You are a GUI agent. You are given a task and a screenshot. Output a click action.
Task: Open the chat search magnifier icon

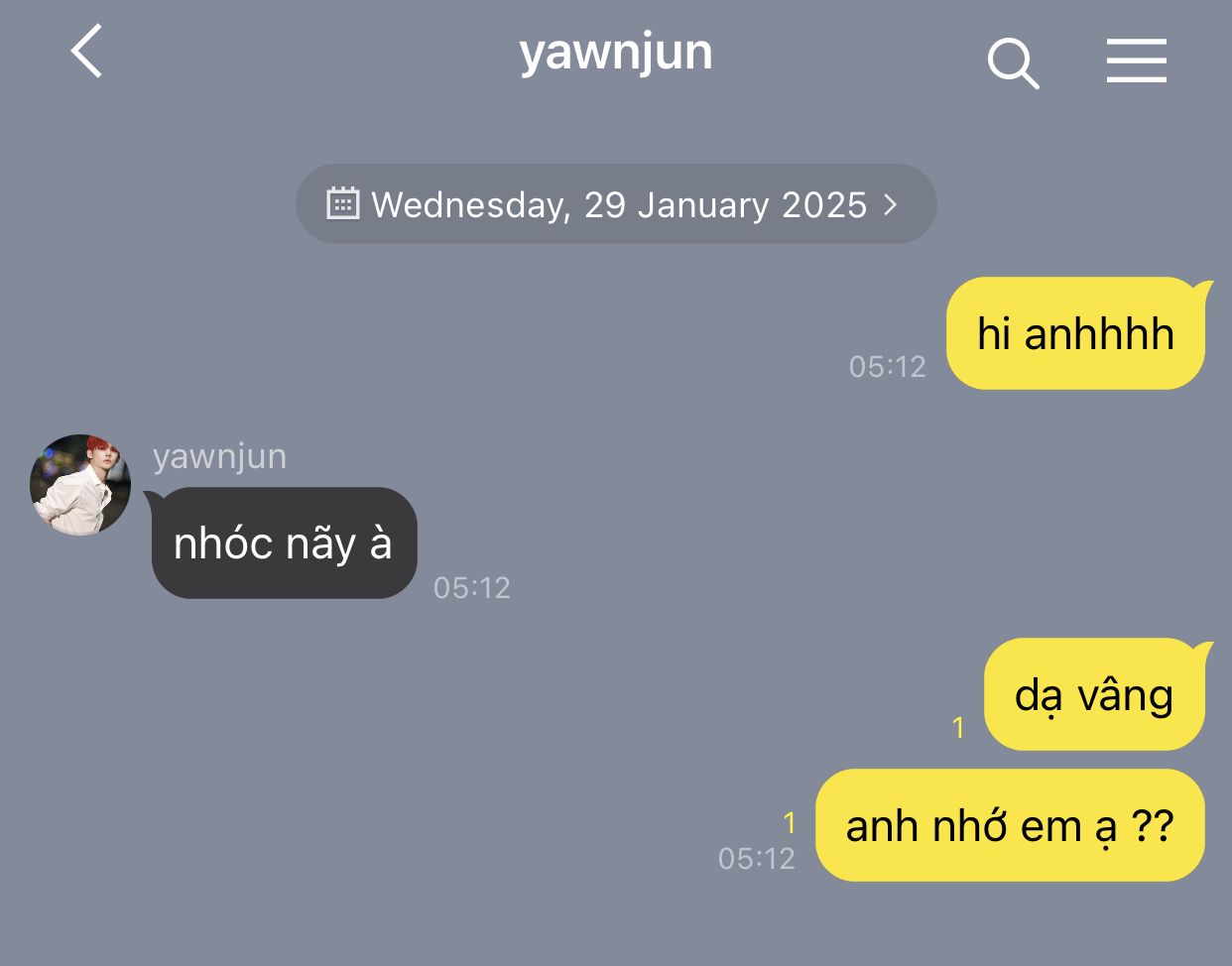(x=1013, y=63)
